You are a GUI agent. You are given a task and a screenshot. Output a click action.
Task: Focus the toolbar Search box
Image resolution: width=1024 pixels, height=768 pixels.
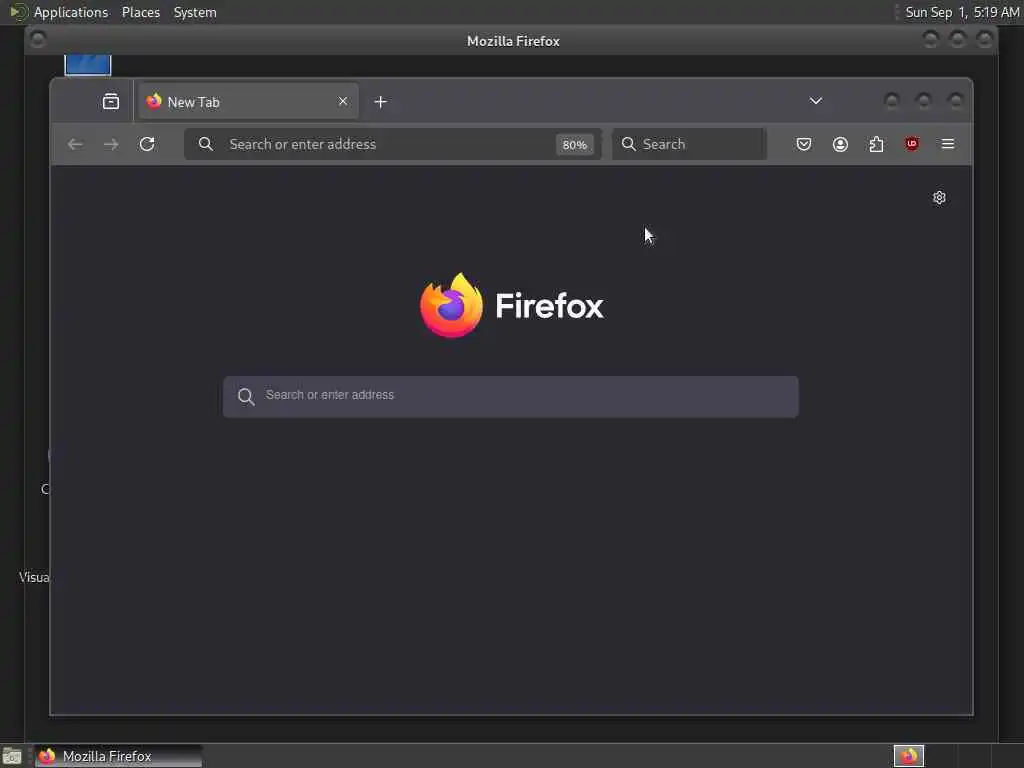click(689, 144)
